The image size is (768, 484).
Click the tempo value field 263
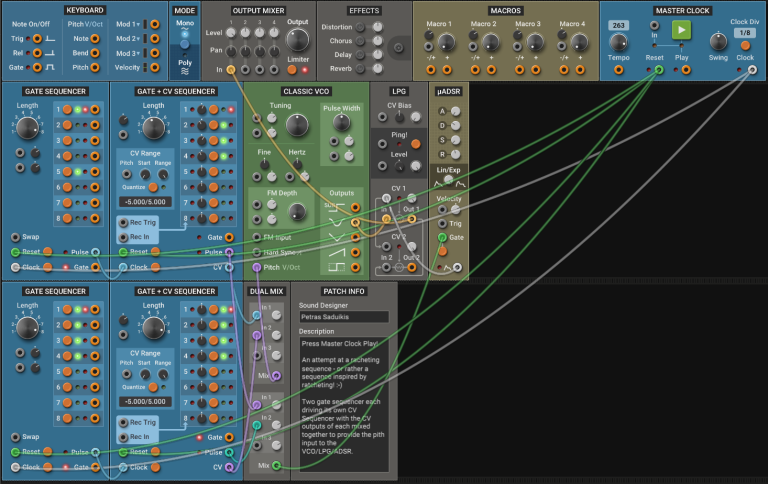(618, 25)
